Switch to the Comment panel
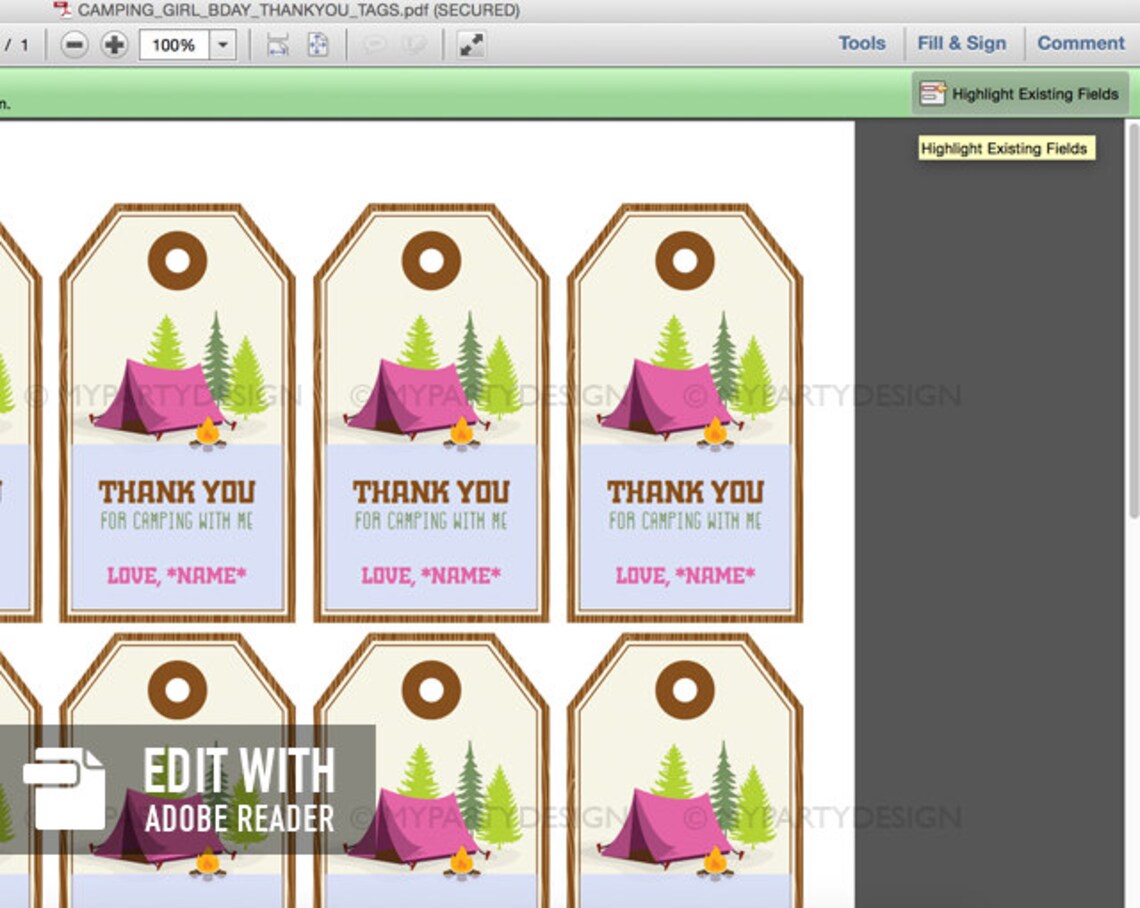This screenshot has height=908, width=1140. coord(1079,43)
